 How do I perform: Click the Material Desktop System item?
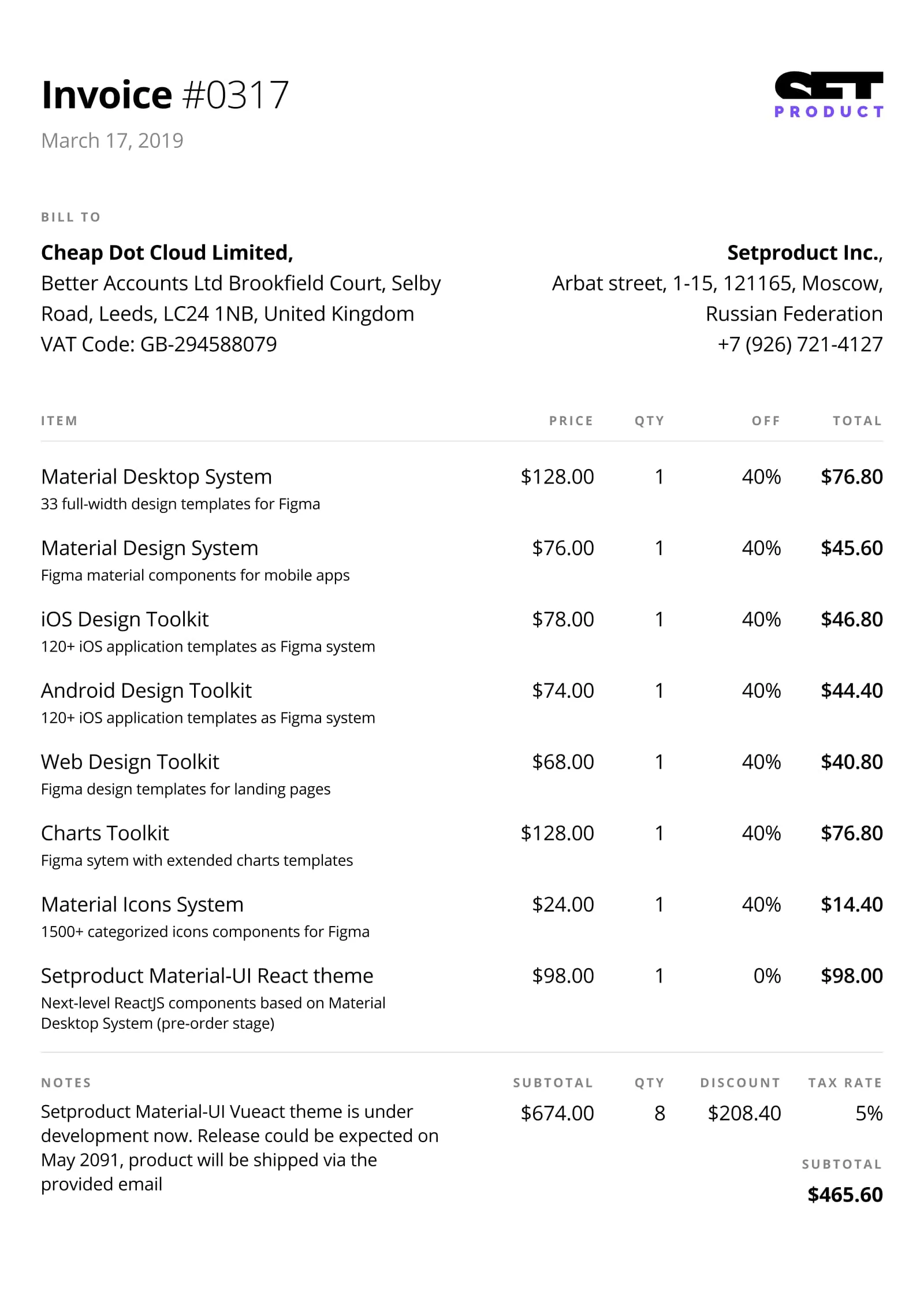[156, 477]
